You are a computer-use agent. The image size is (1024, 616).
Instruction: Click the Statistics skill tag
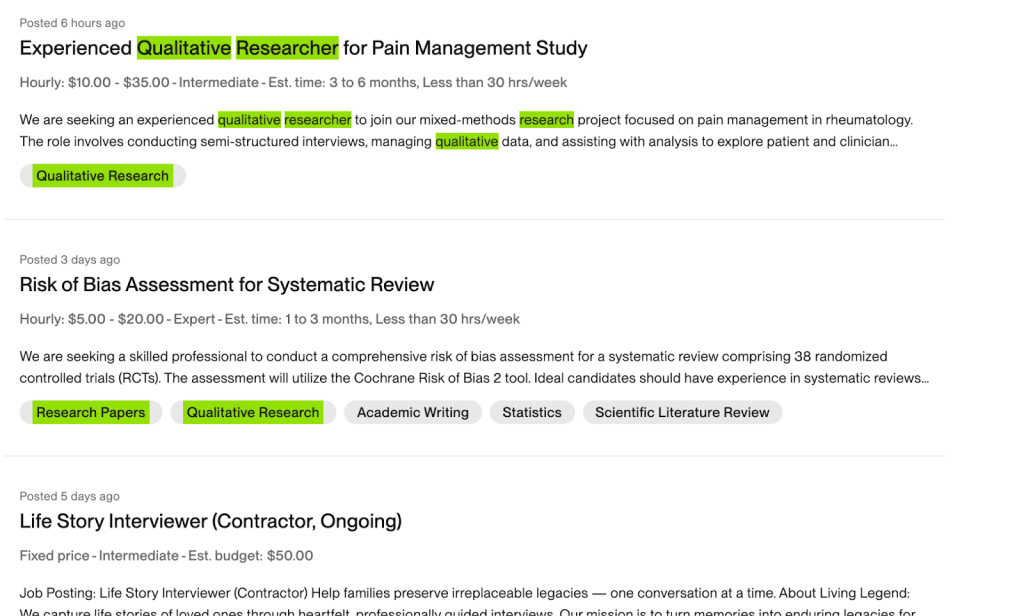point(532,412)
